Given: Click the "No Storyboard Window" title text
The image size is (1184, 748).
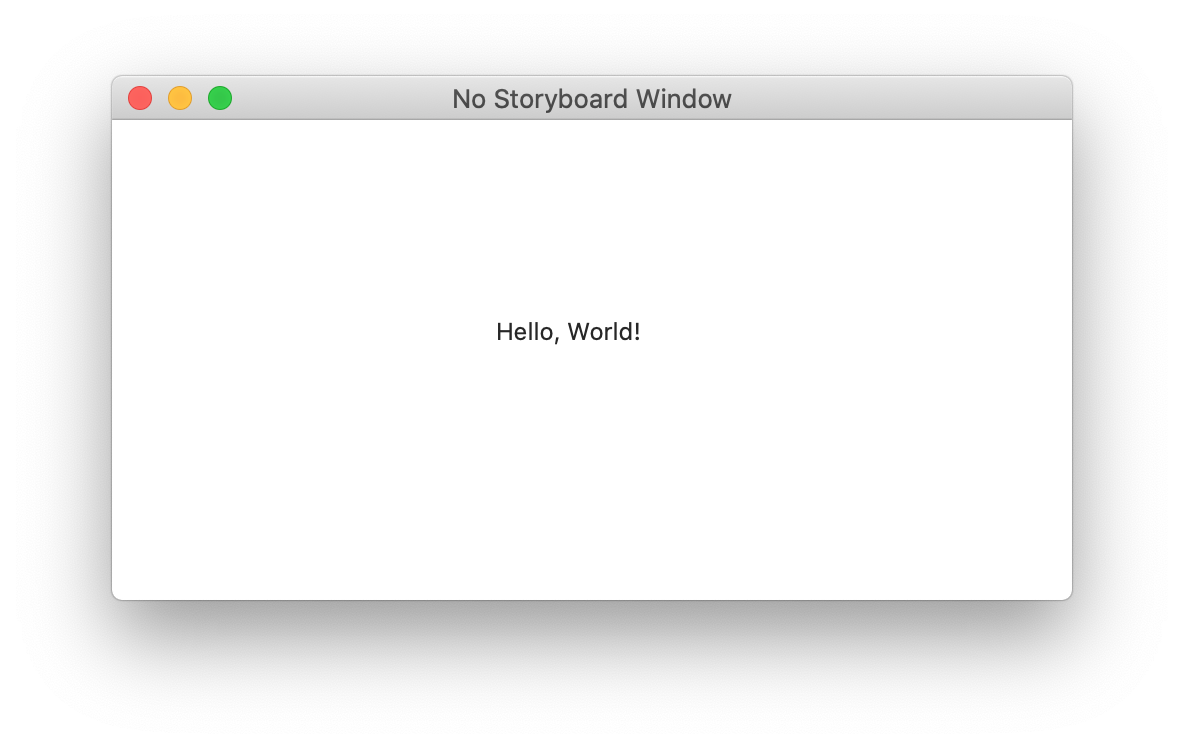Looking at the screenshot, I should [591, 99].
